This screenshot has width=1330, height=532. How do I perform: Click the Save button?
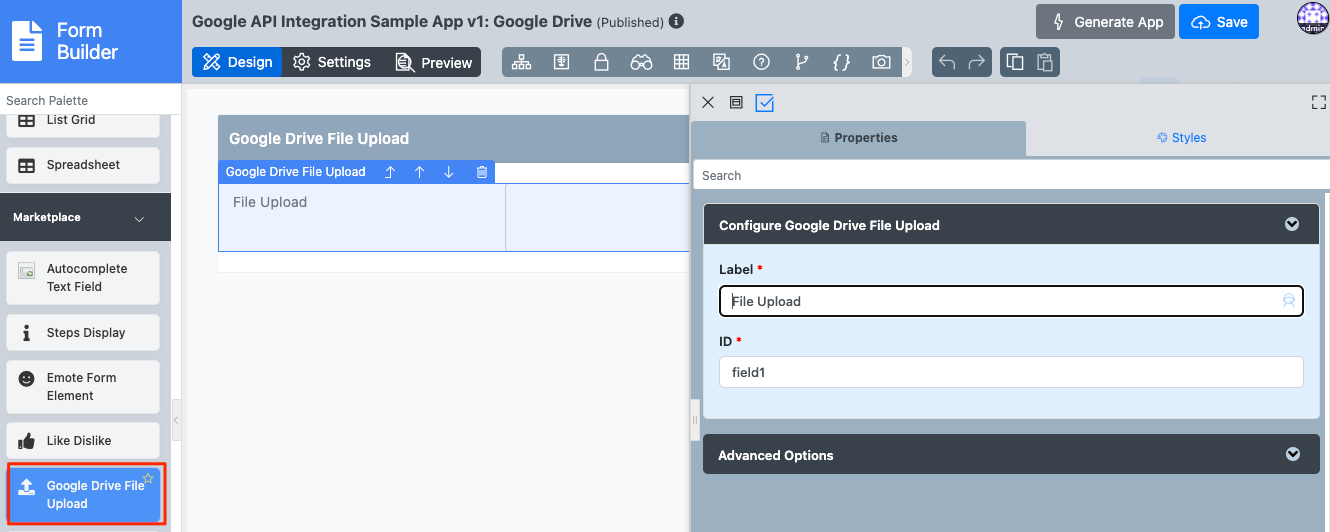(1218, 22)
